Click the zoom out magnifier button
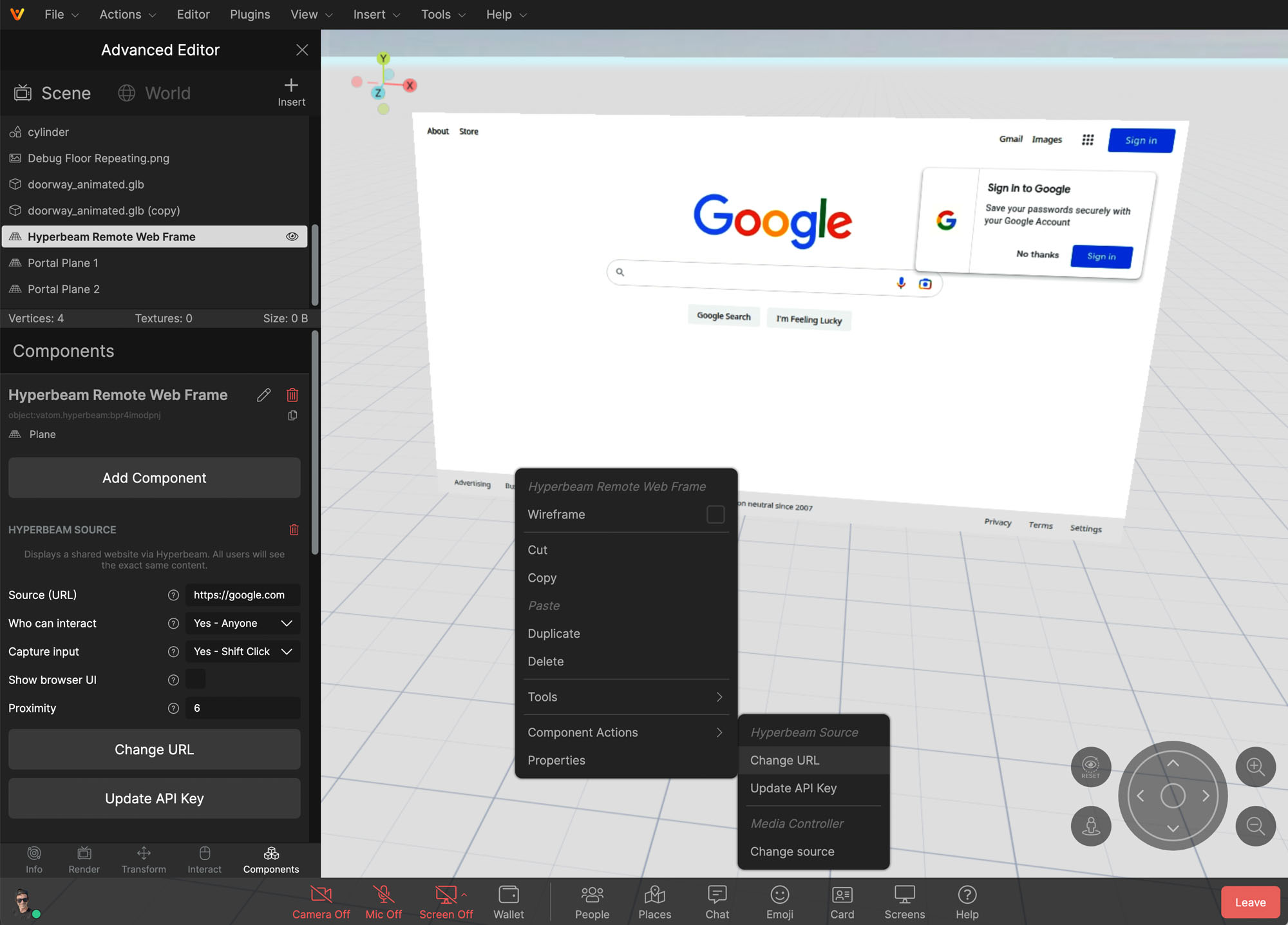Viewport: 1288px width, 925px height. 1256,826
